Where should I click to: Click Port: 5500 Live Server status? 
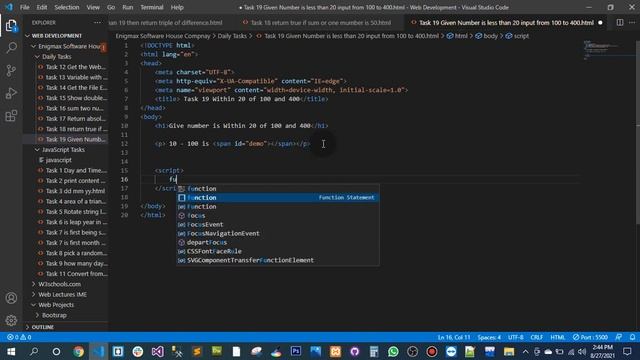pyautogui.click(x=590, y=337)
